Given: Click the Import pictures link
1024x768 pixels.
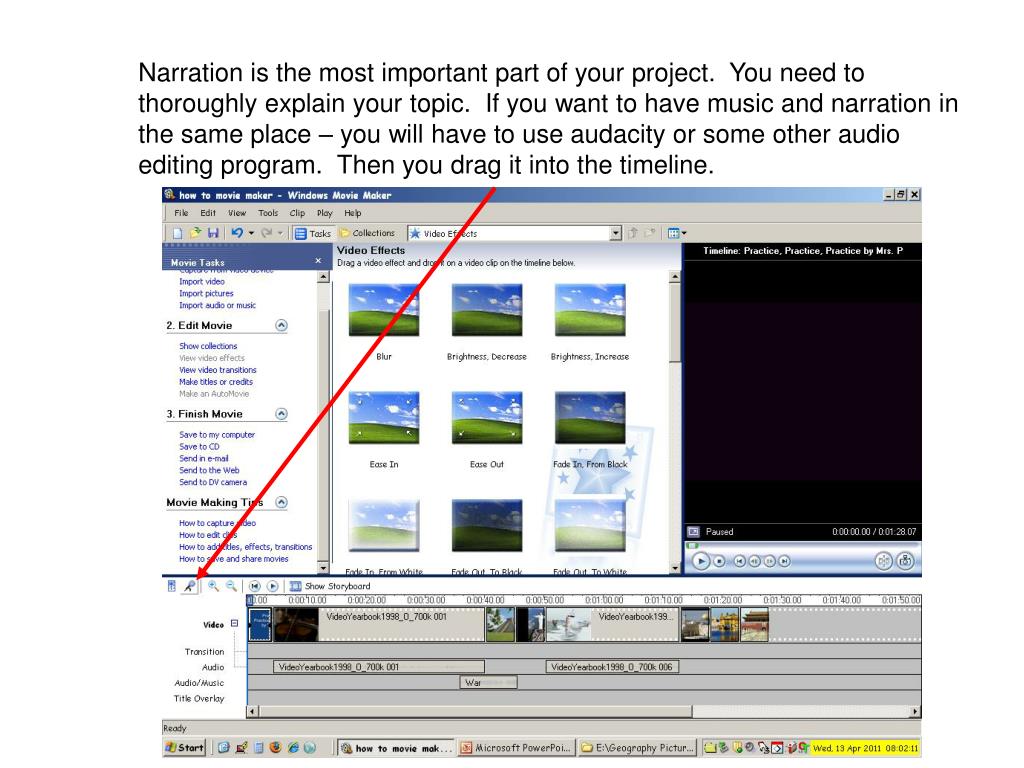Looking at the screenshot, I should (x=206, y=293).
